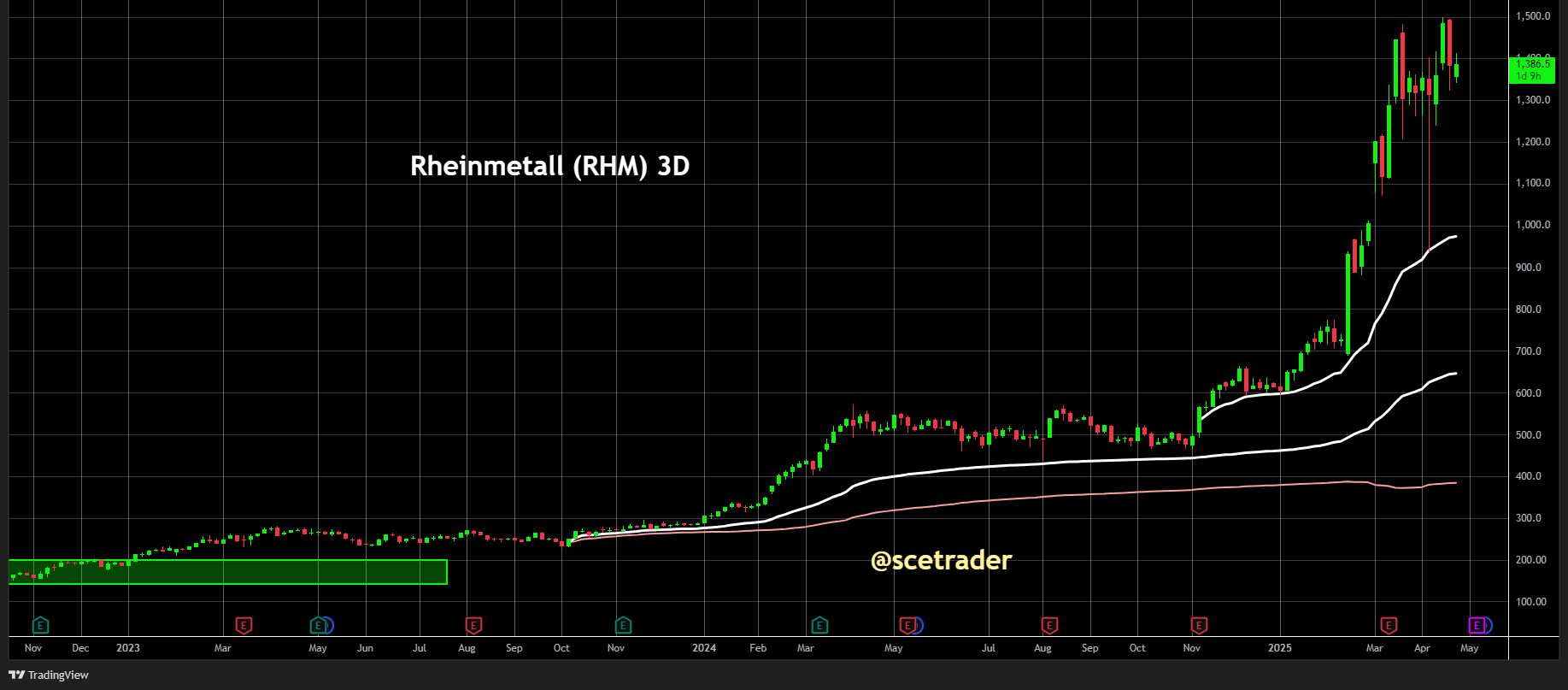Click the 800.0 price axis label
Viewport: 1568px width, 690px height.
1529,310
